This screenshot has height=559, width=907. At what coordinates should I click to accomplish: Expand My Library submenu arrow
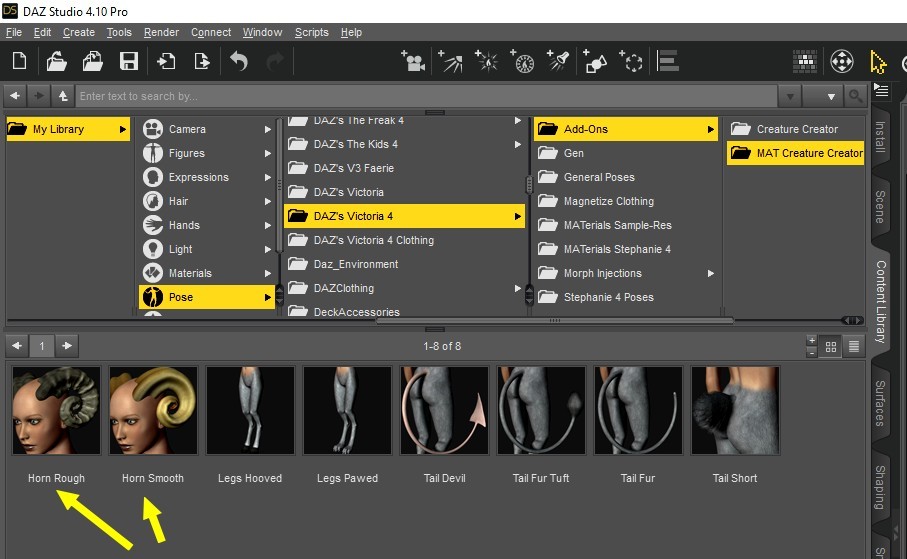click(x=123, y=129)
